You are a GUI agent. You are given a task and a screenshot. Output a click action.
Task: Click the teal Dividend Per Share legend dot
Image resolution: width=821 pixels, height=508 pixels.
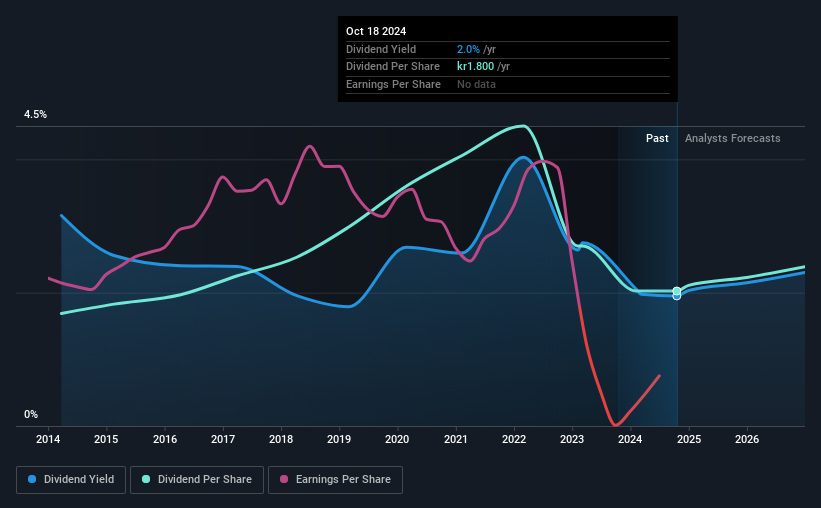(146, 479)
